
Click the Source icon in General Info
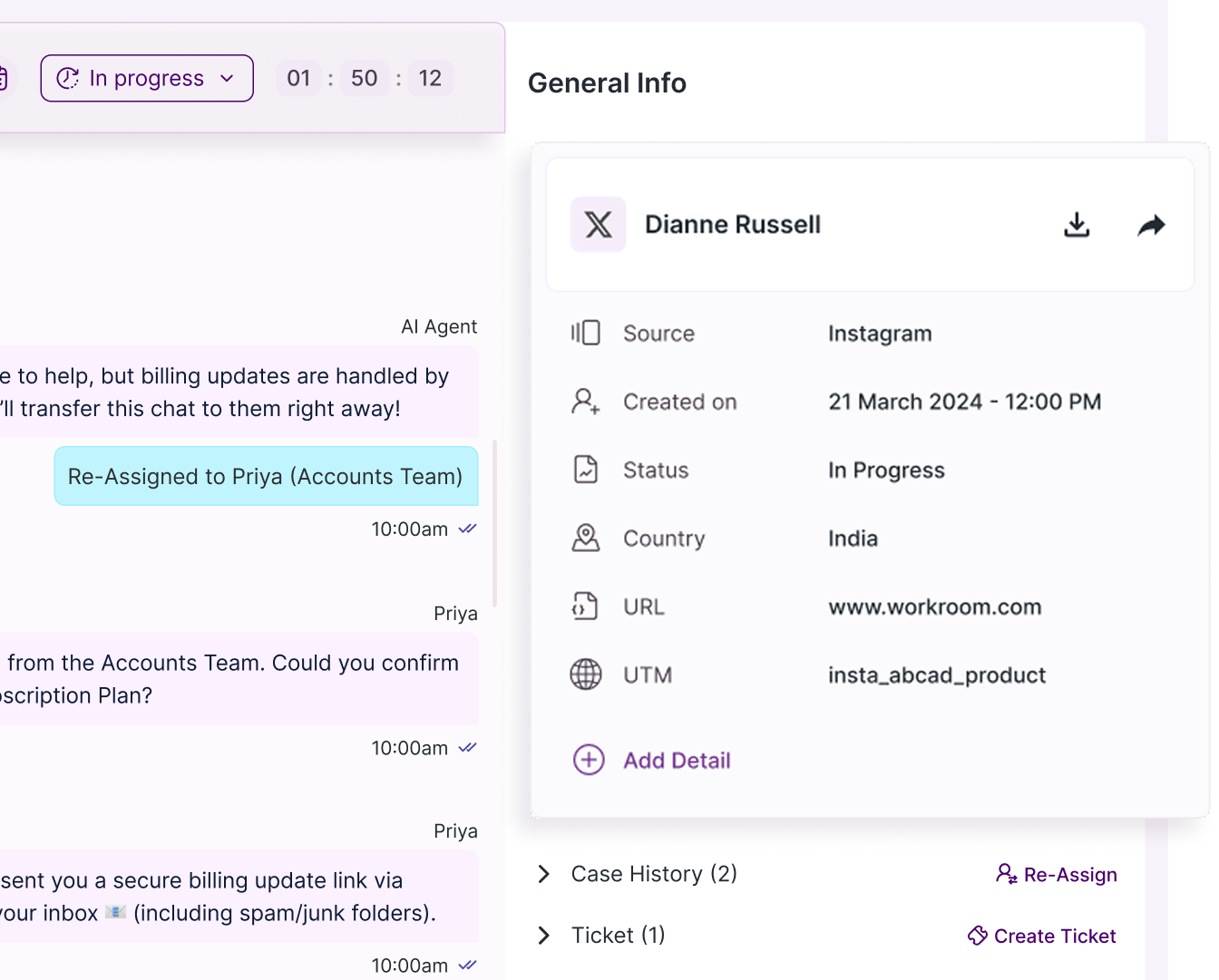pyautogui.click(x=585, y=334)
